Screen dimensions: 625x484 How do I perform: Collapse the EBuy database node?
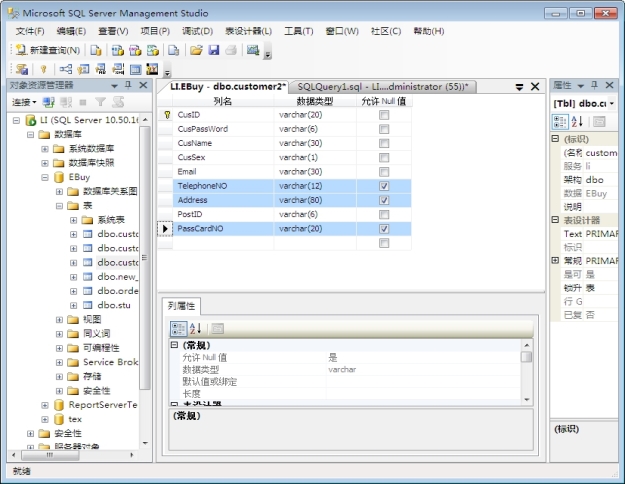pyautogui.click(x=45, y=177)
